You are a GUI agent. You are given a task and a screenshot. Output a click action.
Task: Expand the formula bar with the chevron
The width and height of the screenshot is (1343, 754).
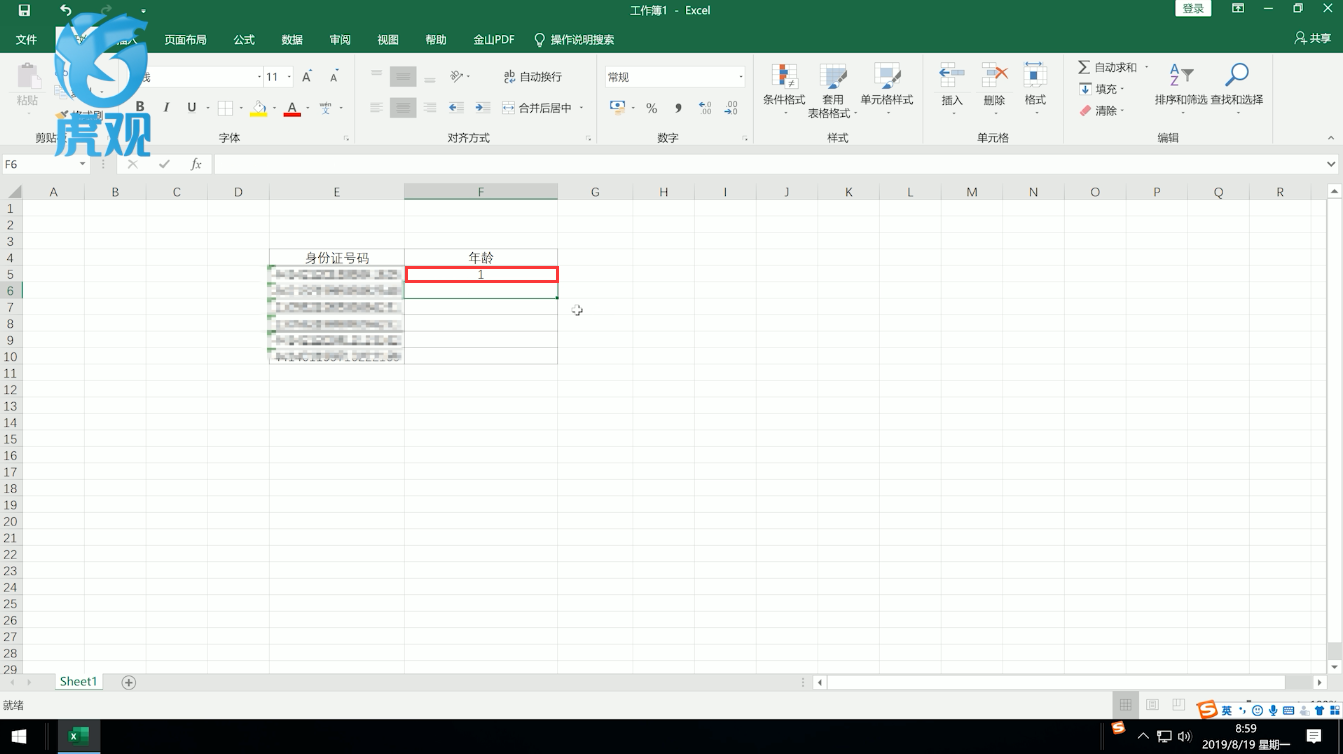point(1331,164)
